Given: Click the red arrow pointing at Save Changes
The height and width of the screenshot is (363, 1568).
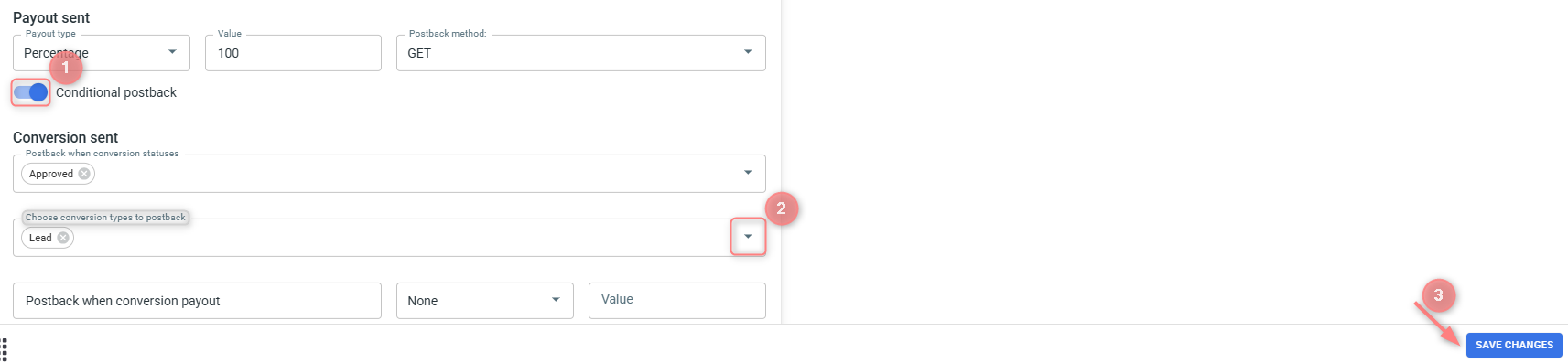Looking at the screenshot, I should pos(1437,322).
